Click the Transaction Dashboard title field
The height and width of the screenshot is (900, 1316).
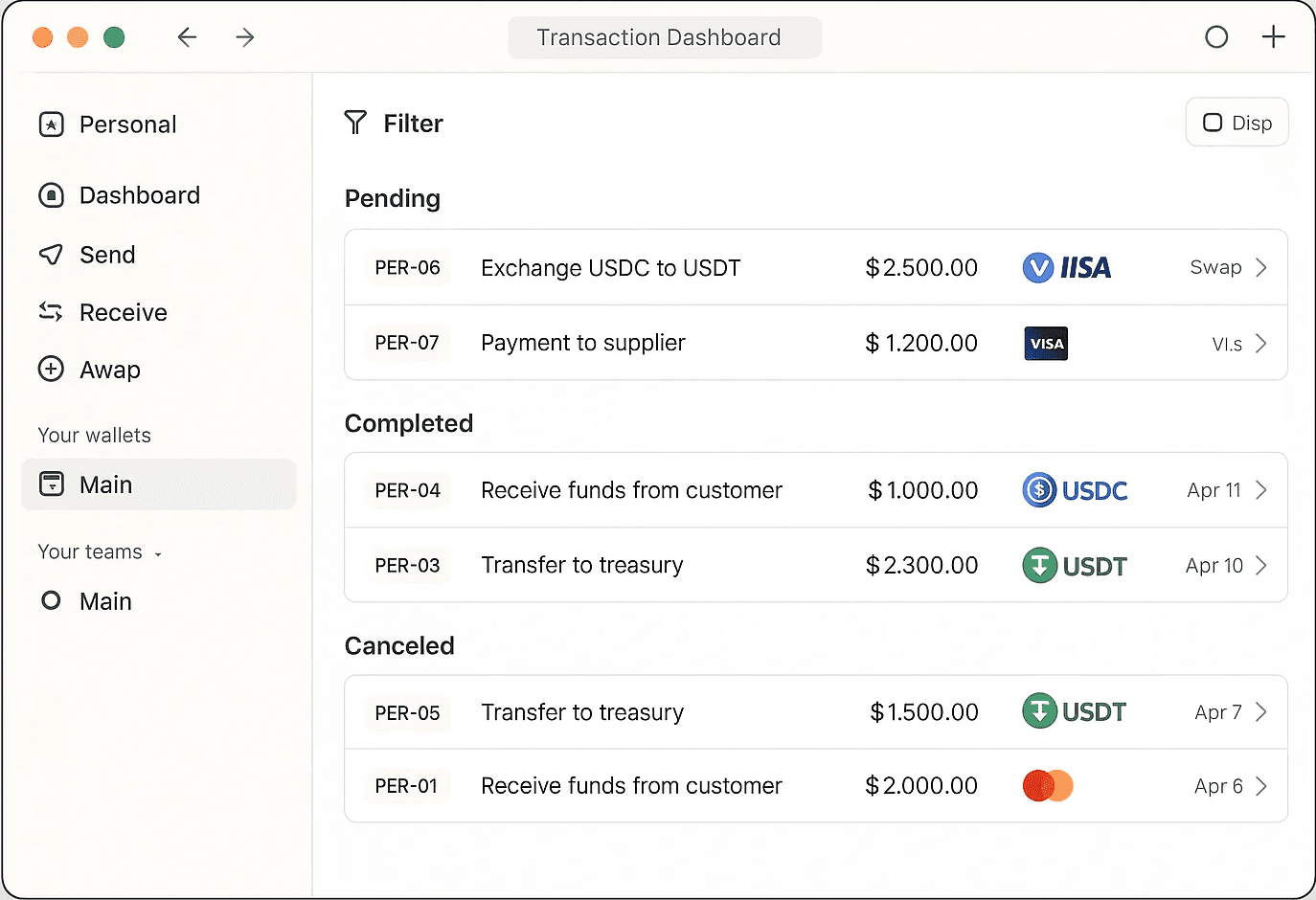point(665,37)
